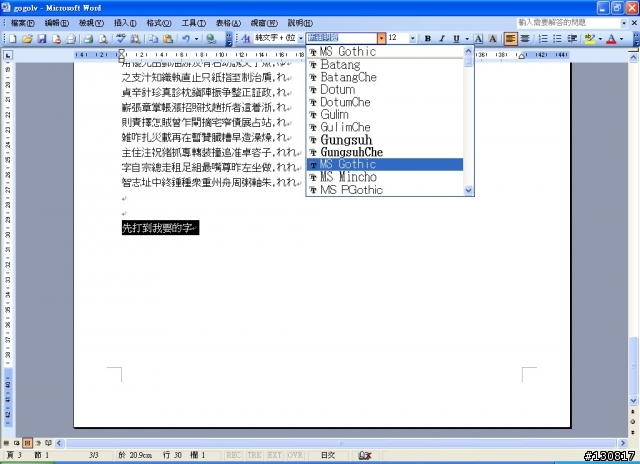Open the 檢視(V) menu
The height and width of the screenshot is (464, 640).
[91, 23]
